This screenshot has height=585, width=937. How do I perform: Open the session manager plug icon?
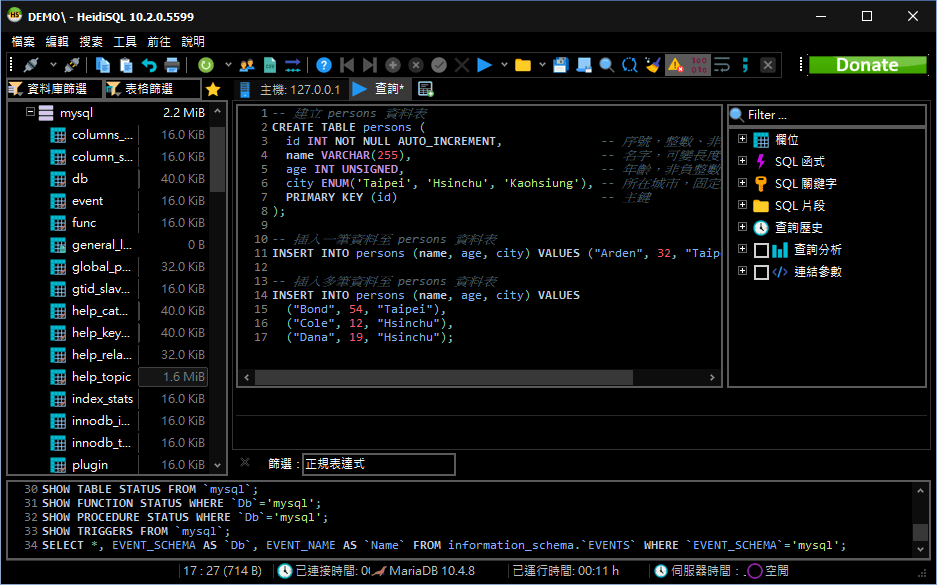[x=31, y=65]
